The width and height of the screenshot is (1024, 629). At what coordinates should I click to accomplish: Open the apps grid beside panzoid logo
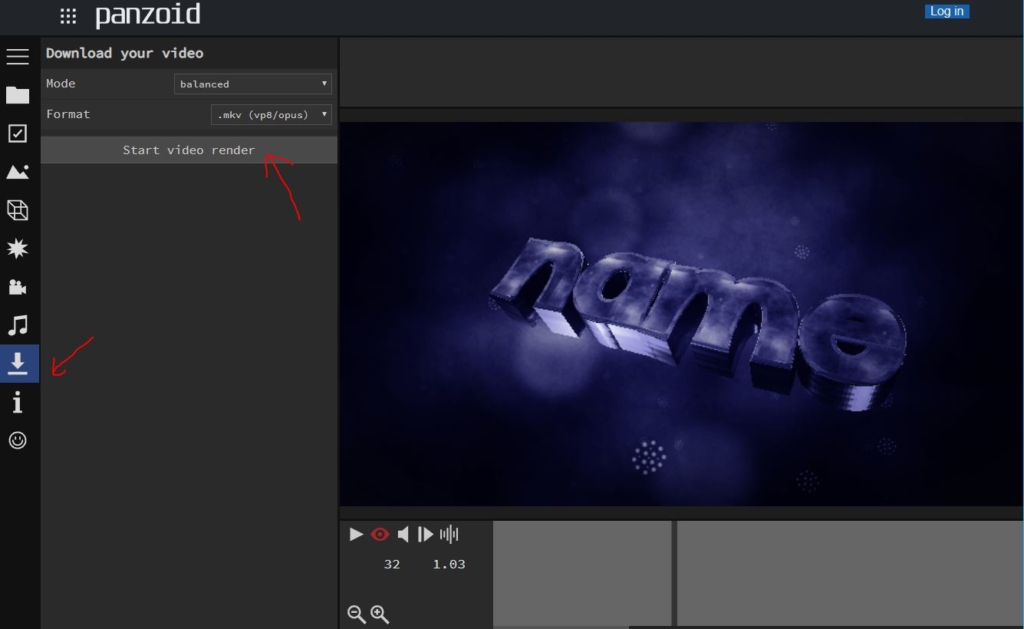pyautogui.click(x=68, y=16)
